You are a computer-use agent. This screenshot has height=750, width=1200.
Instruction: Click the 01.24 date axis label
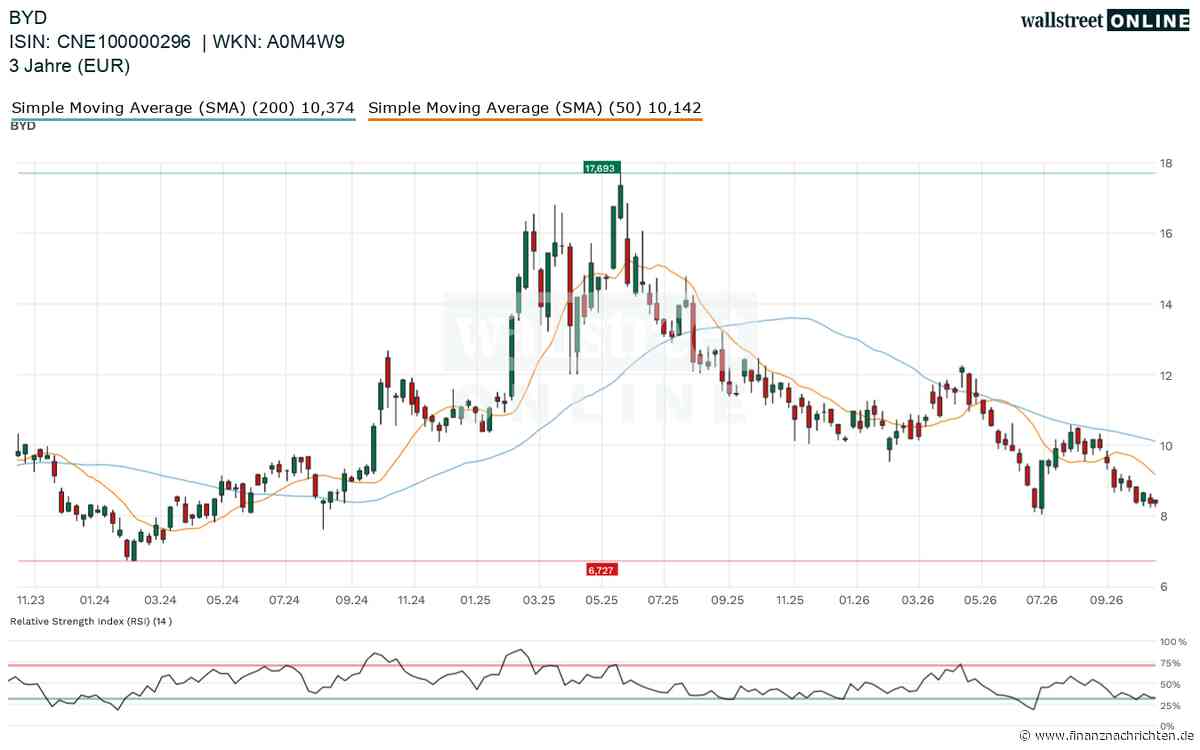(x=95, y=600)
